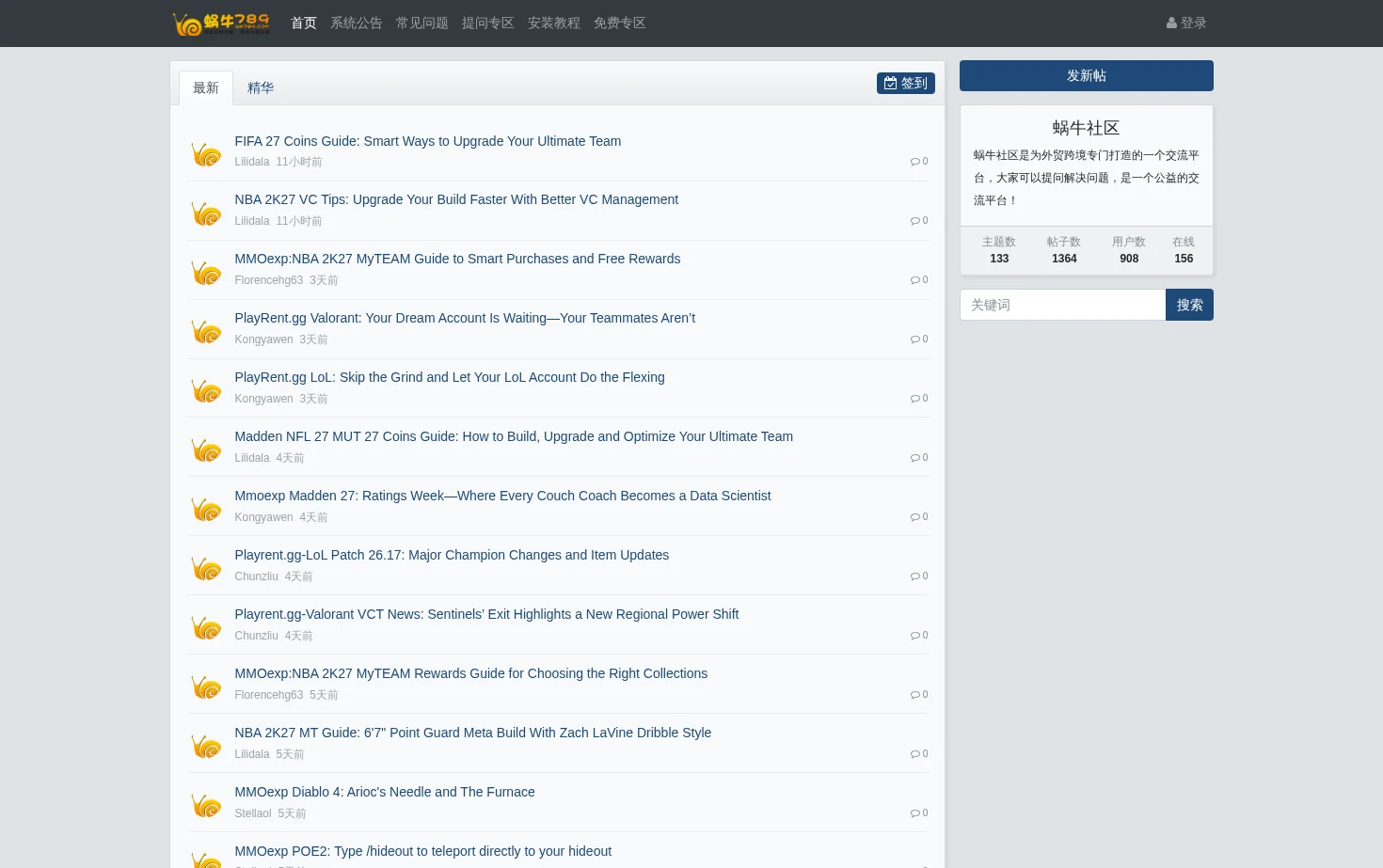Click reply count on NBA 2K27 MT Guide row
The height and width of the screenshot is (868, 1383).
click(919, 754)
